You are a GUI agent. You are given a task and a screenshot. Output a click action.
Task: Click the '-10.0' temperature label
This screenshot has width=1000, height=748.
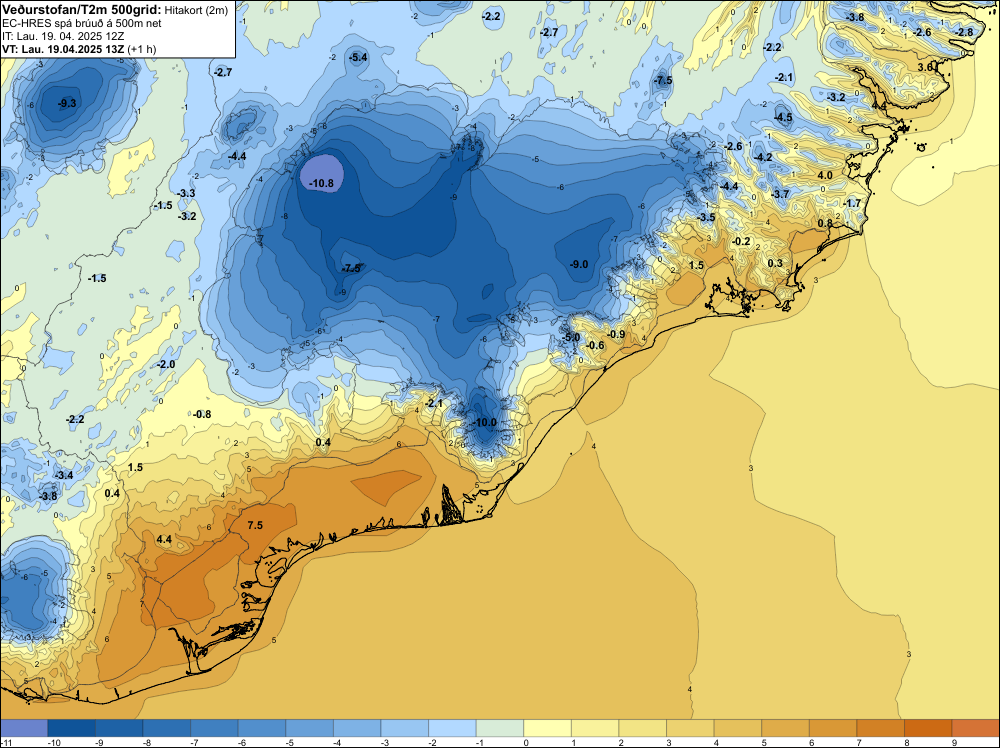pos(483,422)
